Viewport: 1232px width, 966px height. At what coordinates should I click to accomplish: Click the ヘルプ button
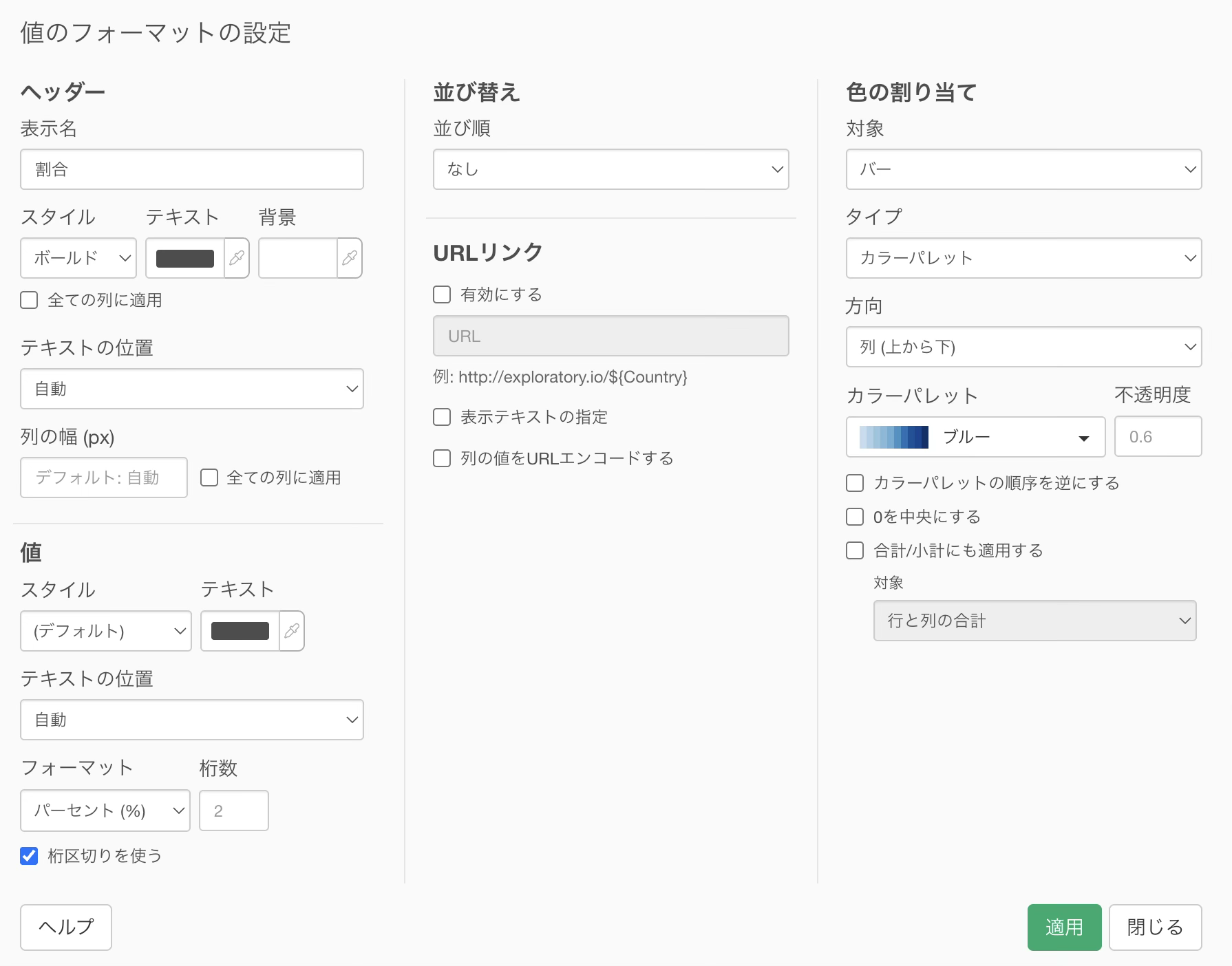click(66, 927)
